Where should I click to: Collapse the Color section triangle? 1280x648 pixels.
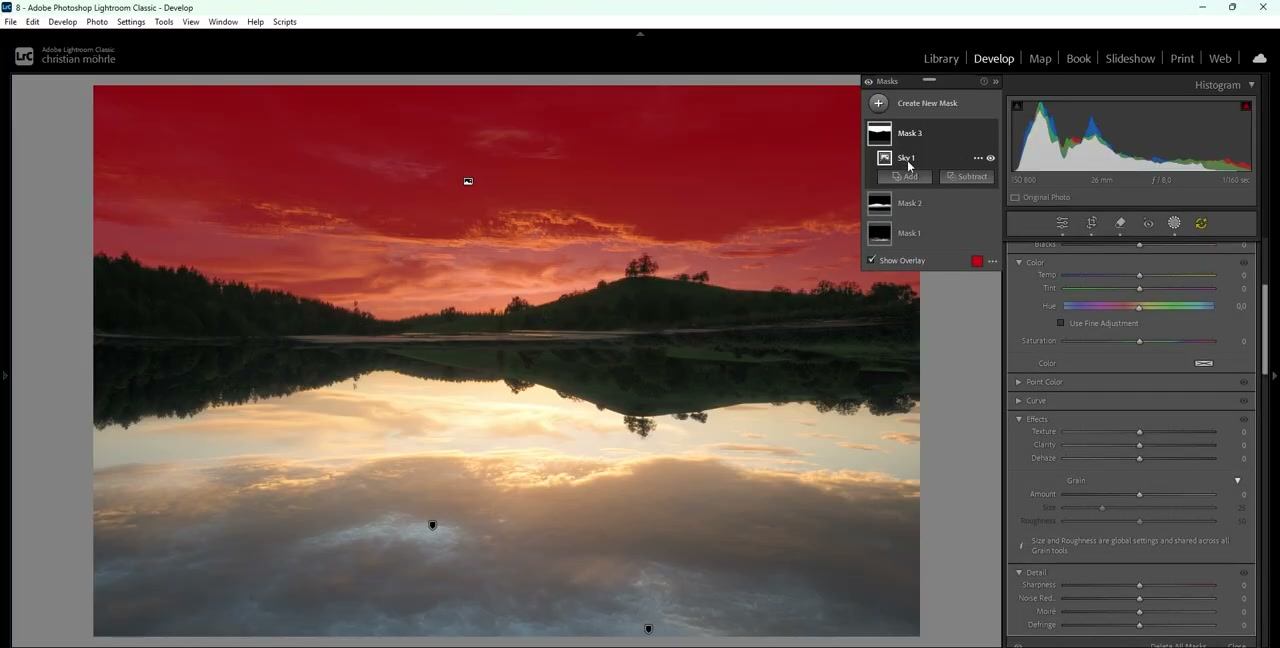click(1019, 263)
